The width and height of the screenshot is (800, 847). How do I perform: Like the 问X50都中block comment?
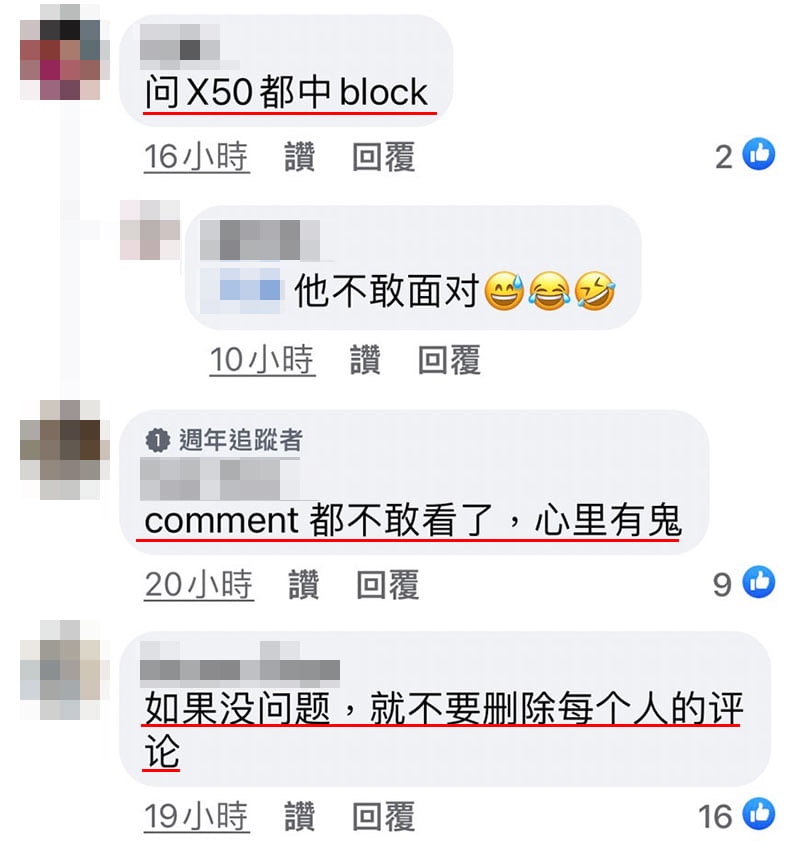(x=300, y=157)
